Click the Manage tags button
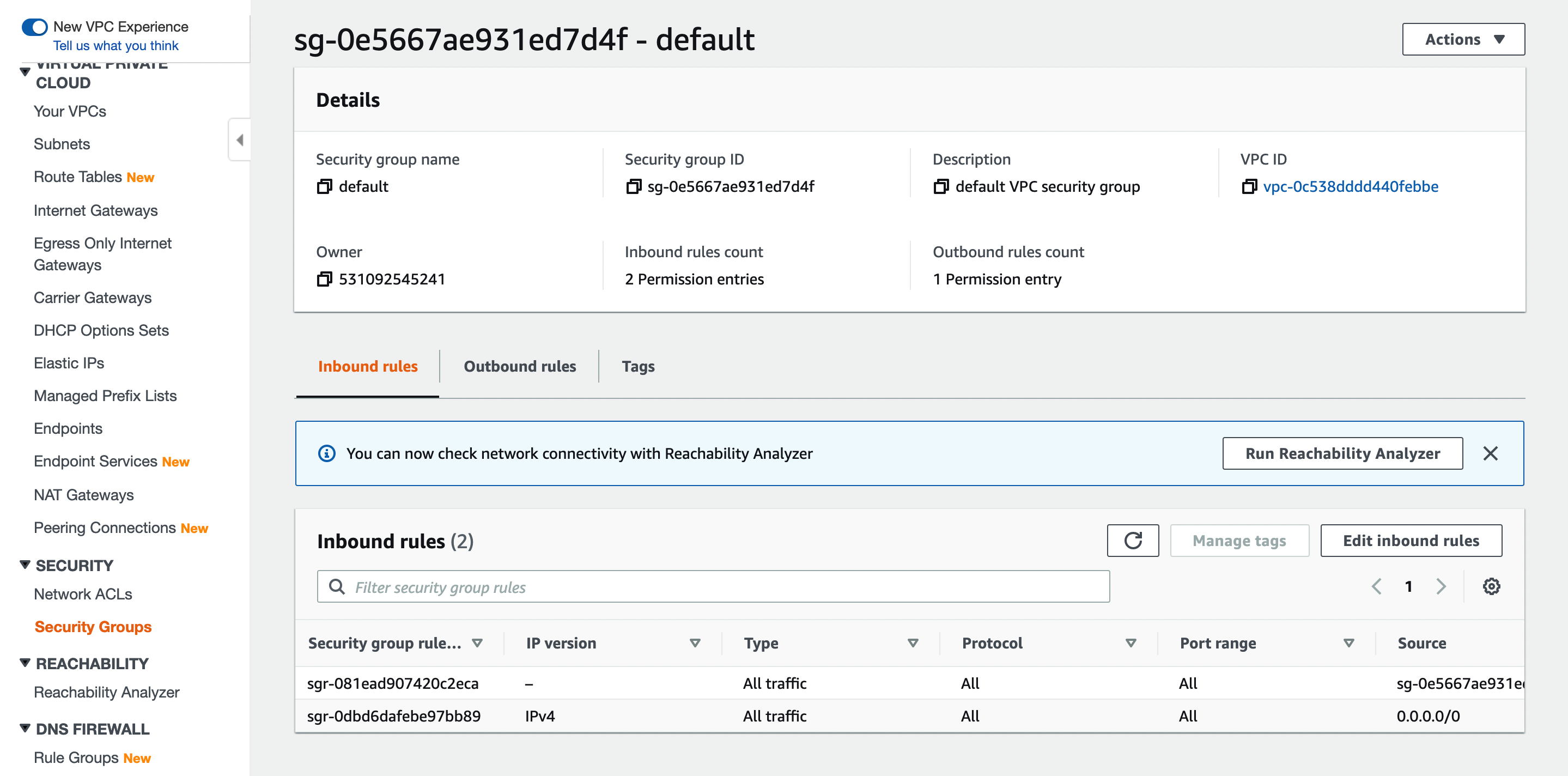 pos(1238,541)
